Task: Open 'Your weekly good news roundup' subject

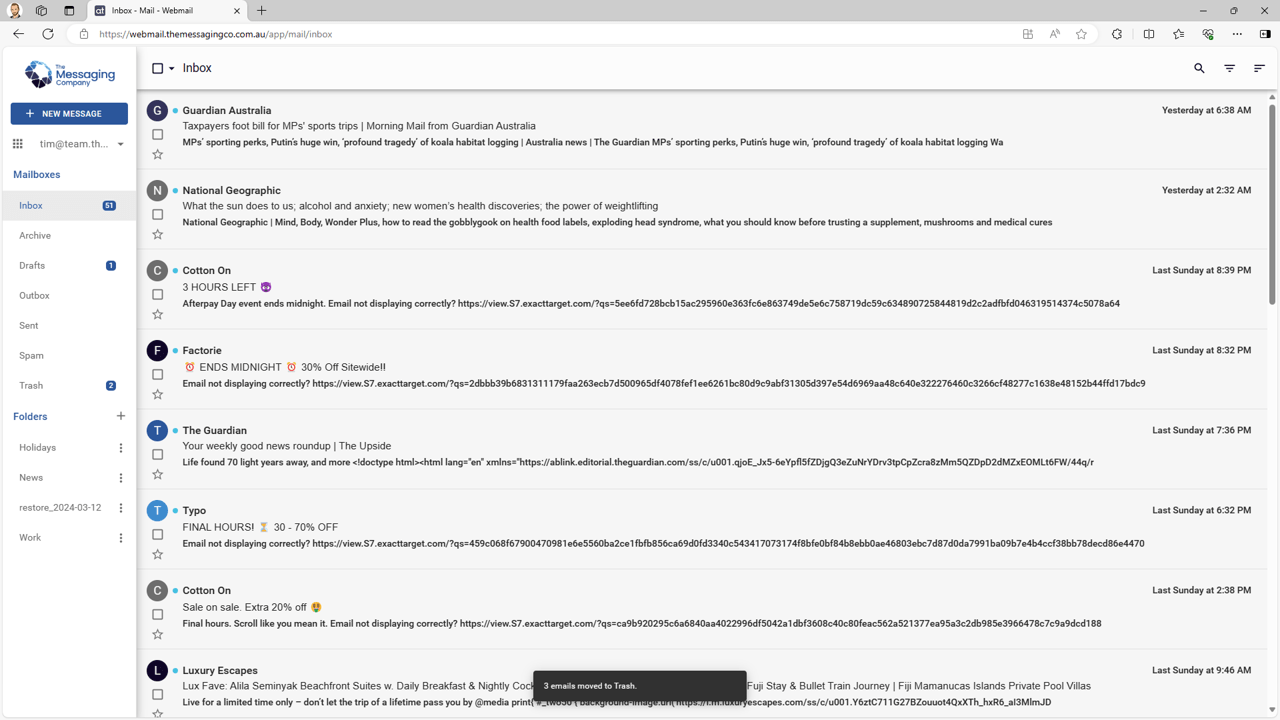Action: (287, 446)
